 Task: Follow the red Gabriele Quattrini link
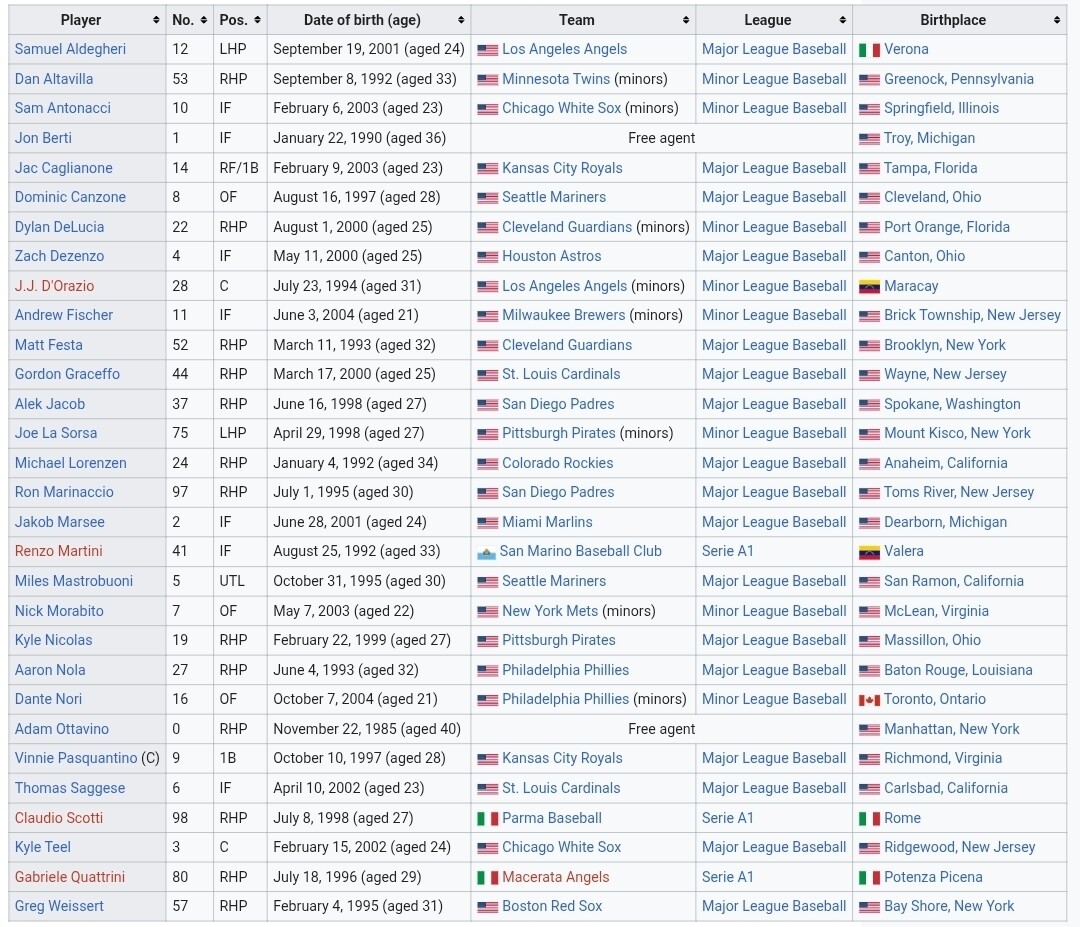click(x=70, y=877)
